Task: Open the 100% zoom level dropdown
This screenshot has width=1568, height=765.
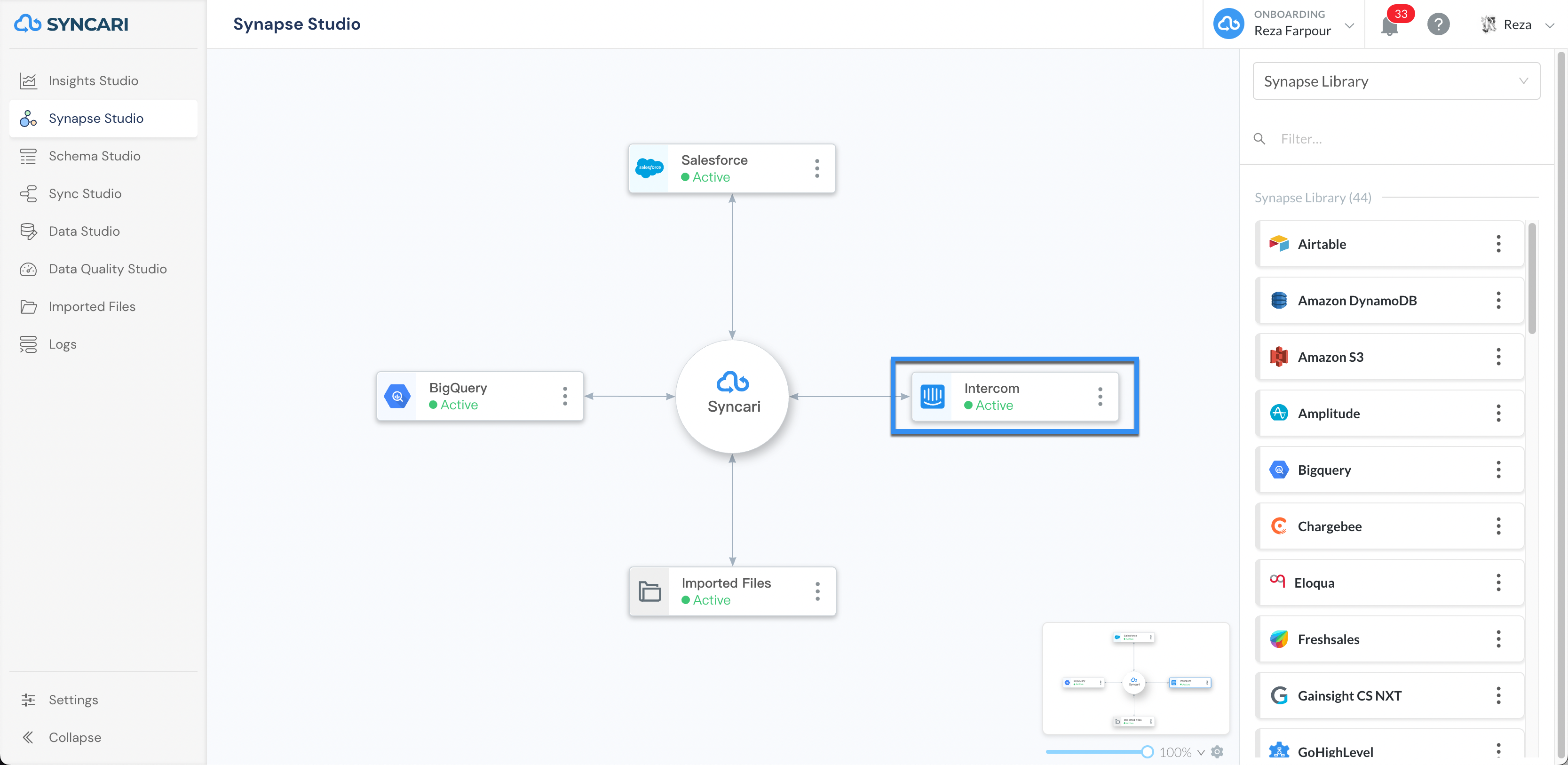Action: (1181, 752)
